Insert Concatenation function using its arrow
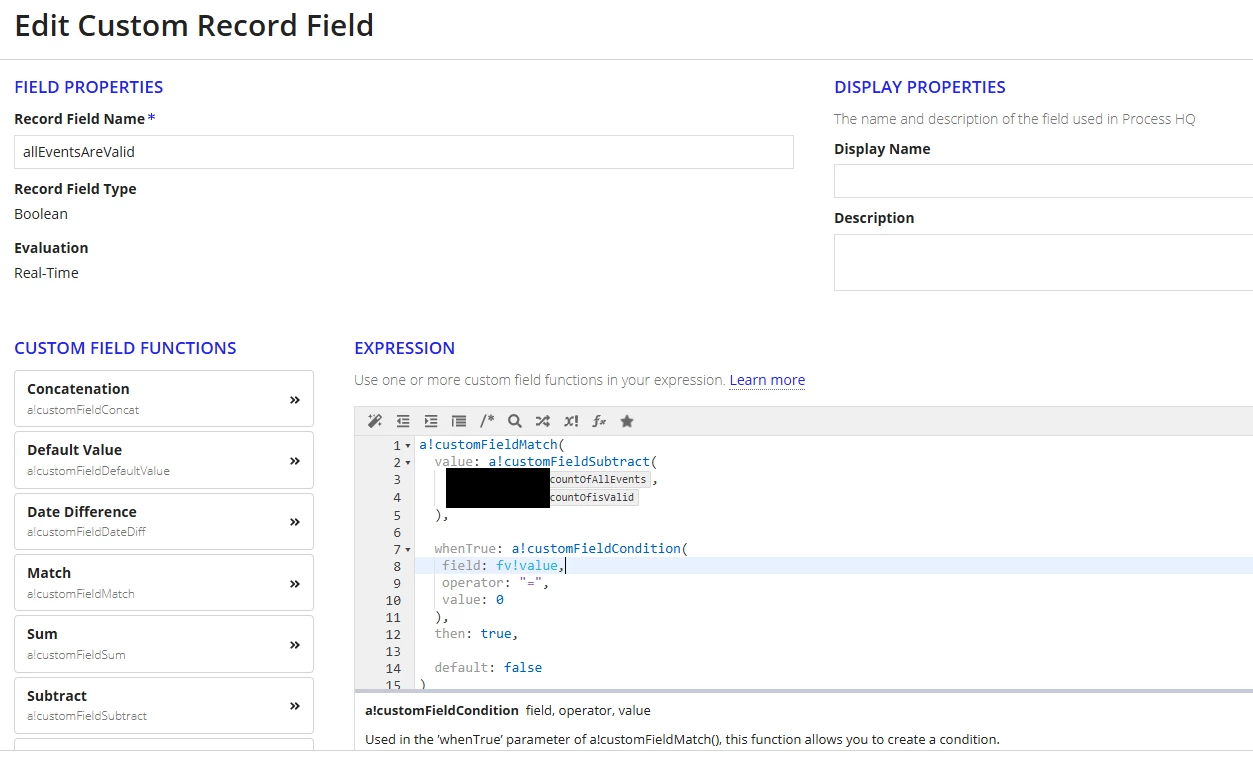 295,399
